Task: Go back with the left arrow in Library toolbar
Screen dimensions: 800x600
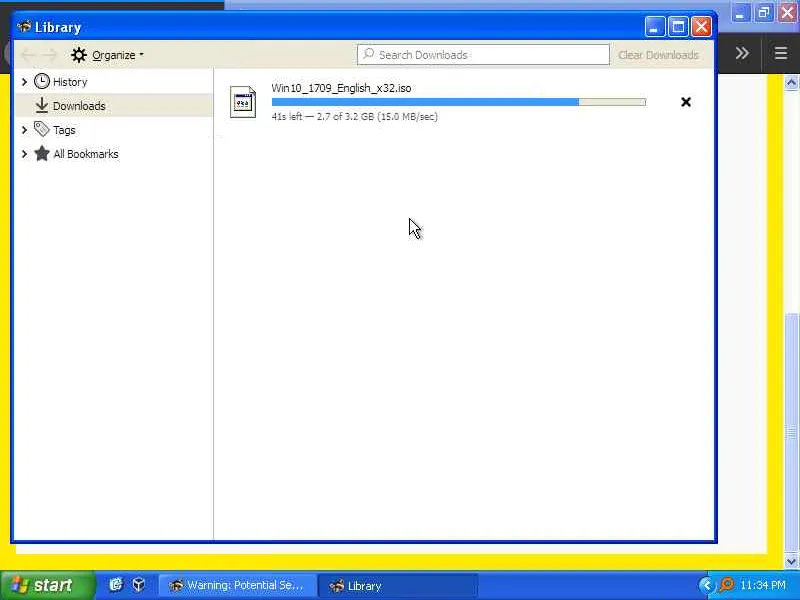Action: tap(29, 55)
